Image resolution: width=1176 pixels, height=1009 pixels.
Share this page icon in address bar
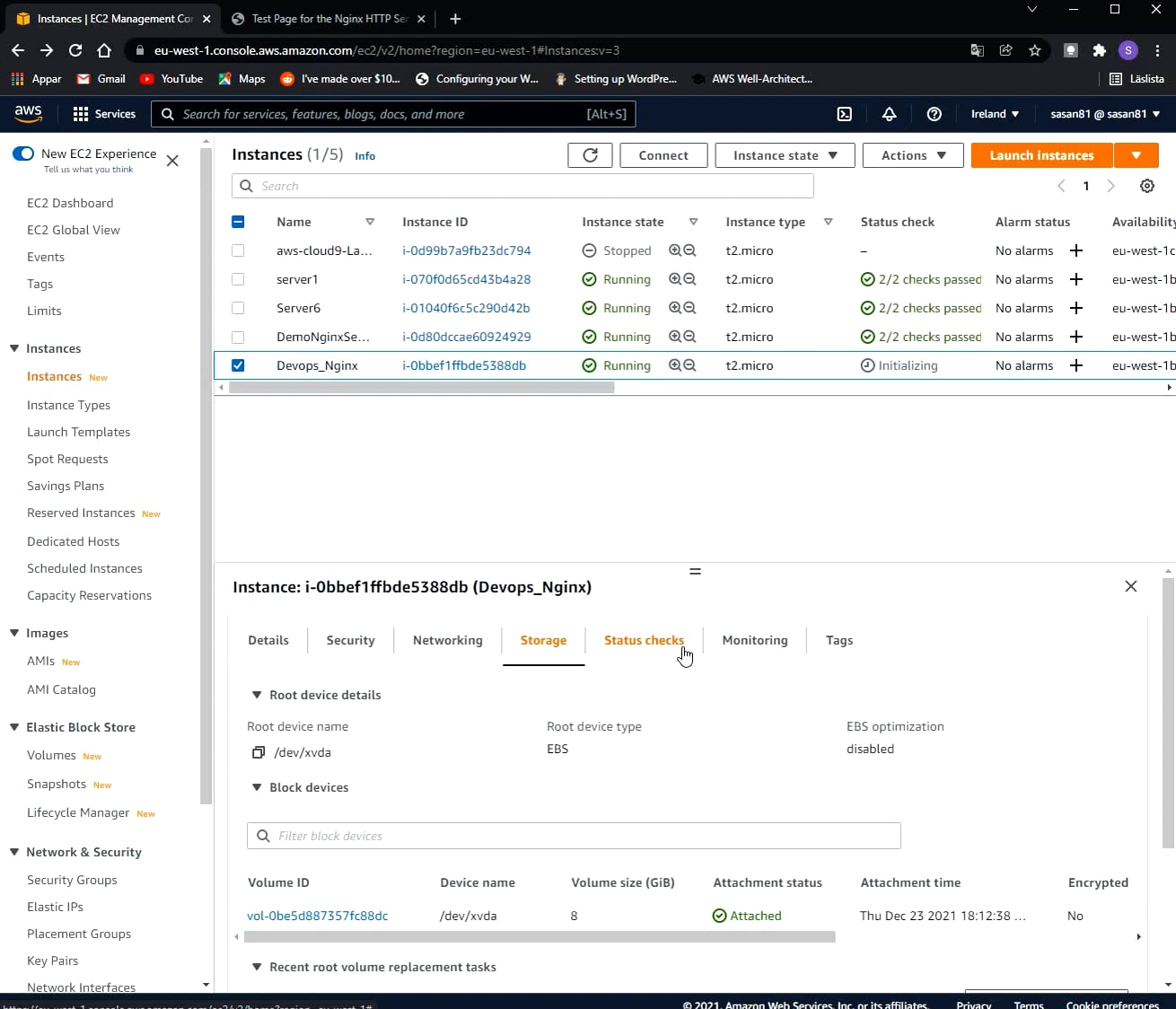[x=1005, y=50]
